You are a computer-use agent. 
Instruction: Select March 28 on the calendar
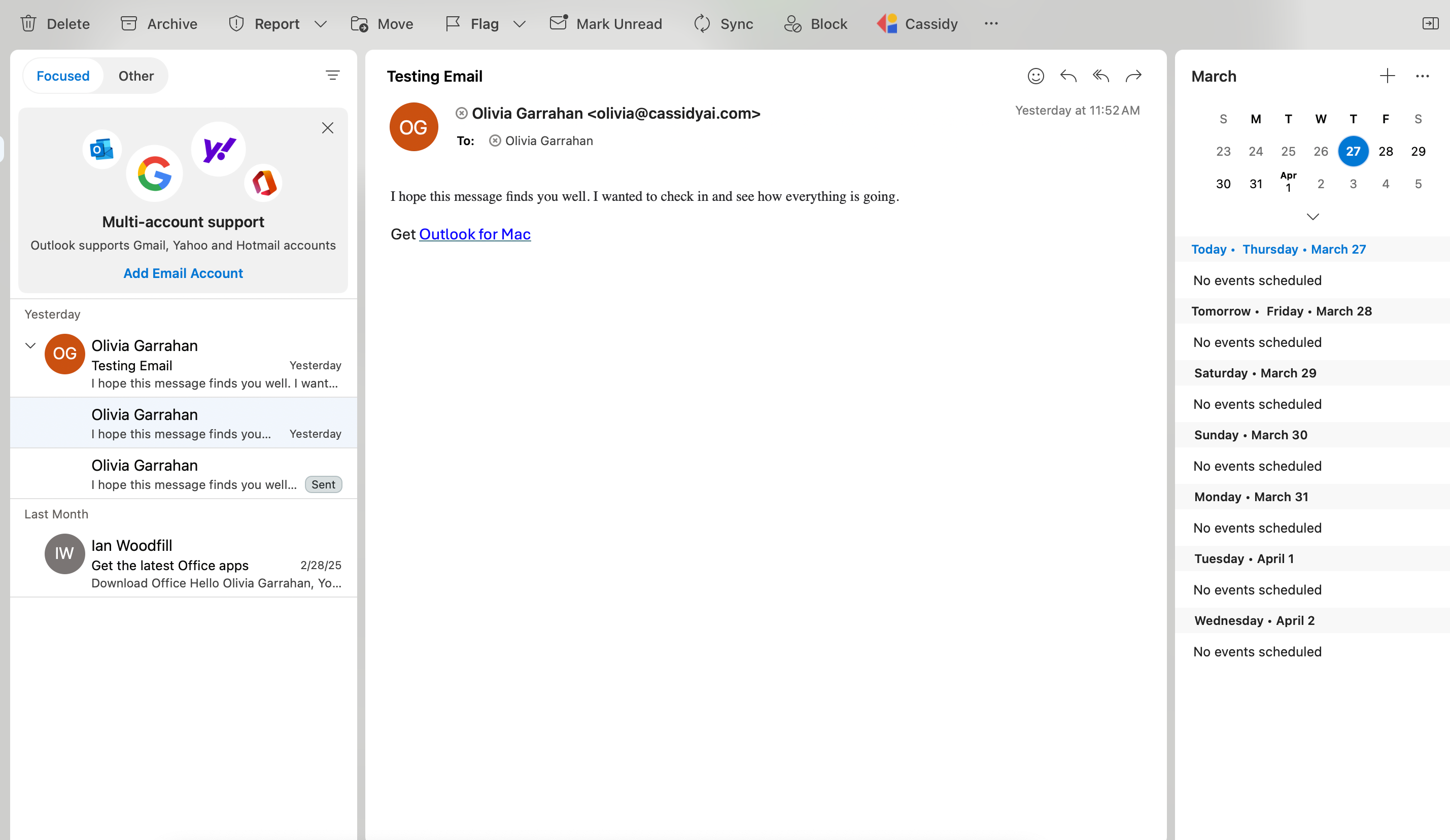(1386, 151)
